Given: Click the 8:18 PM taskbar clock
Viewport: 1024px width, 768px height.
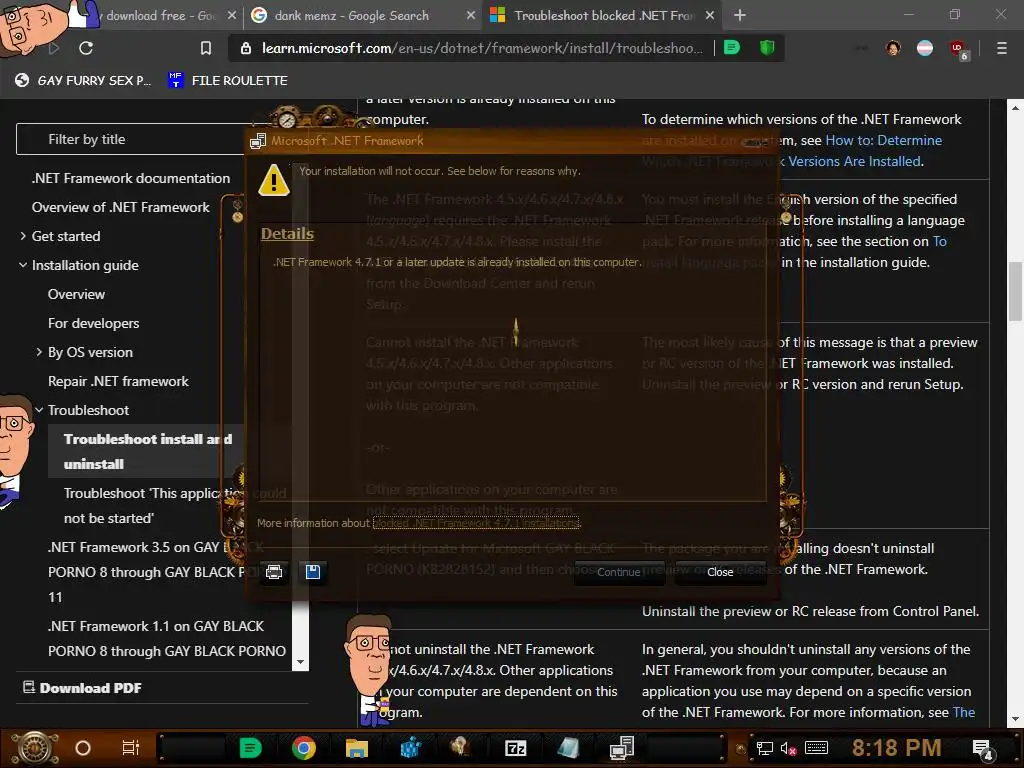Looking at the screenshot, I should pos(897,748).
